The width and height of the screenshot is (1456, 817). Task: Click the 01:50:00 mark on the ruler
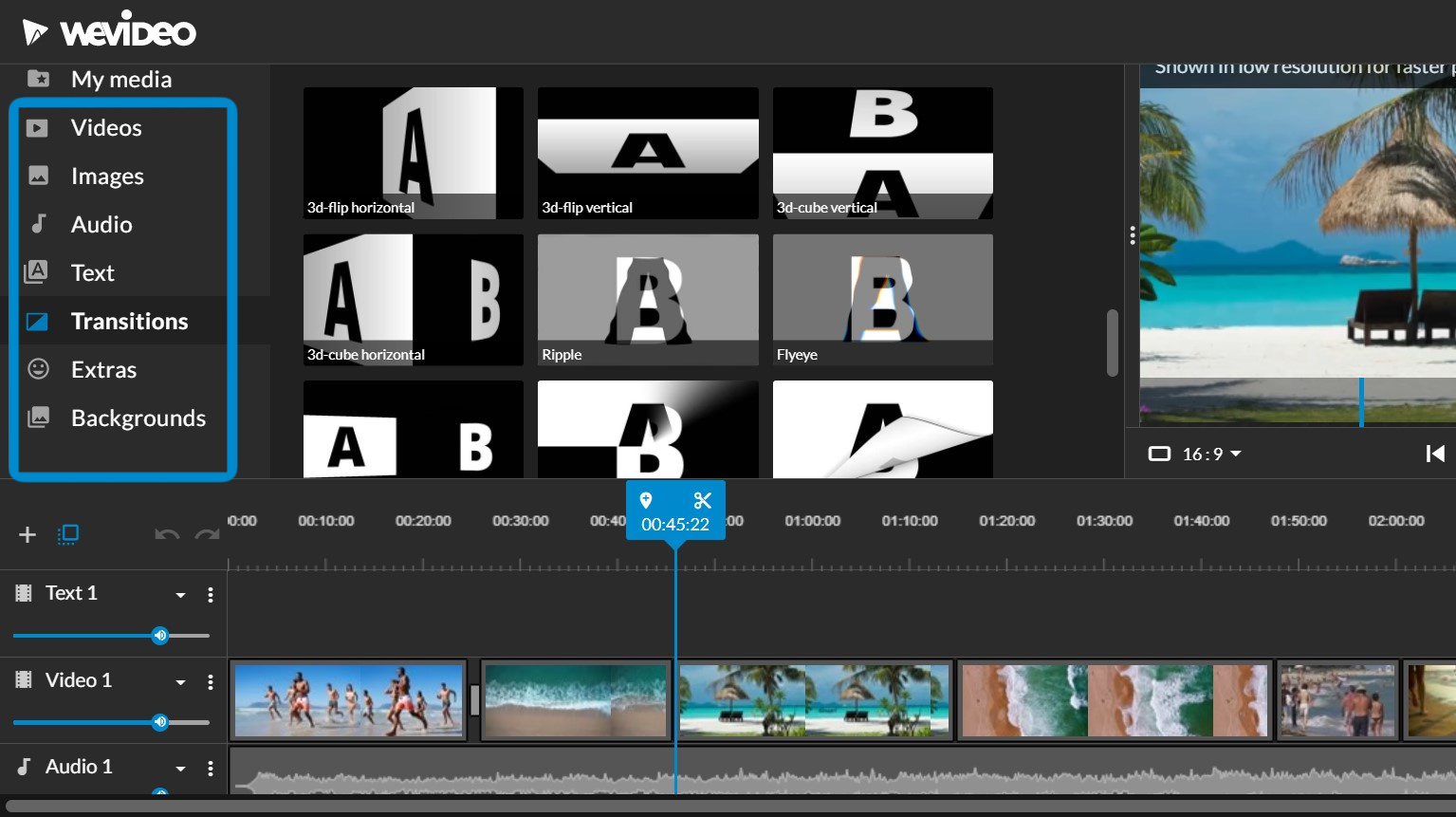[x=1299, y=521]
